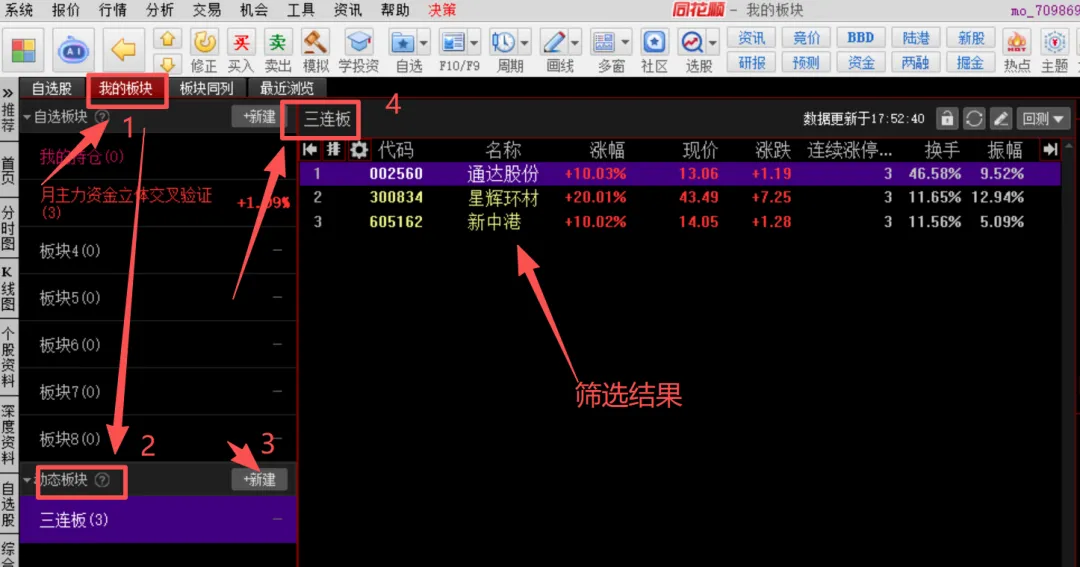The height and width of the screenshot is (567, 1080).
Task: Open the 交易 menu
Action: [x=207, y=10]
